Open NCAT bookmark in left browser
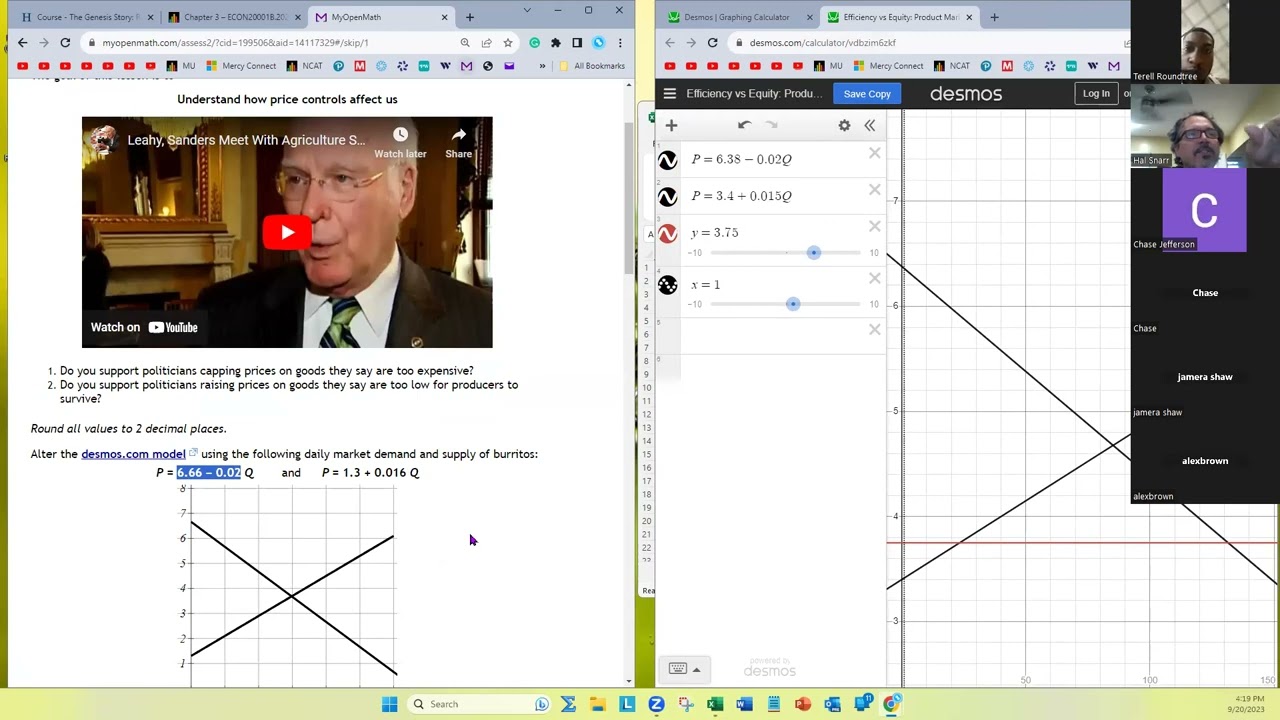Screen dimensions: 1280x720 tap(305, 66)
